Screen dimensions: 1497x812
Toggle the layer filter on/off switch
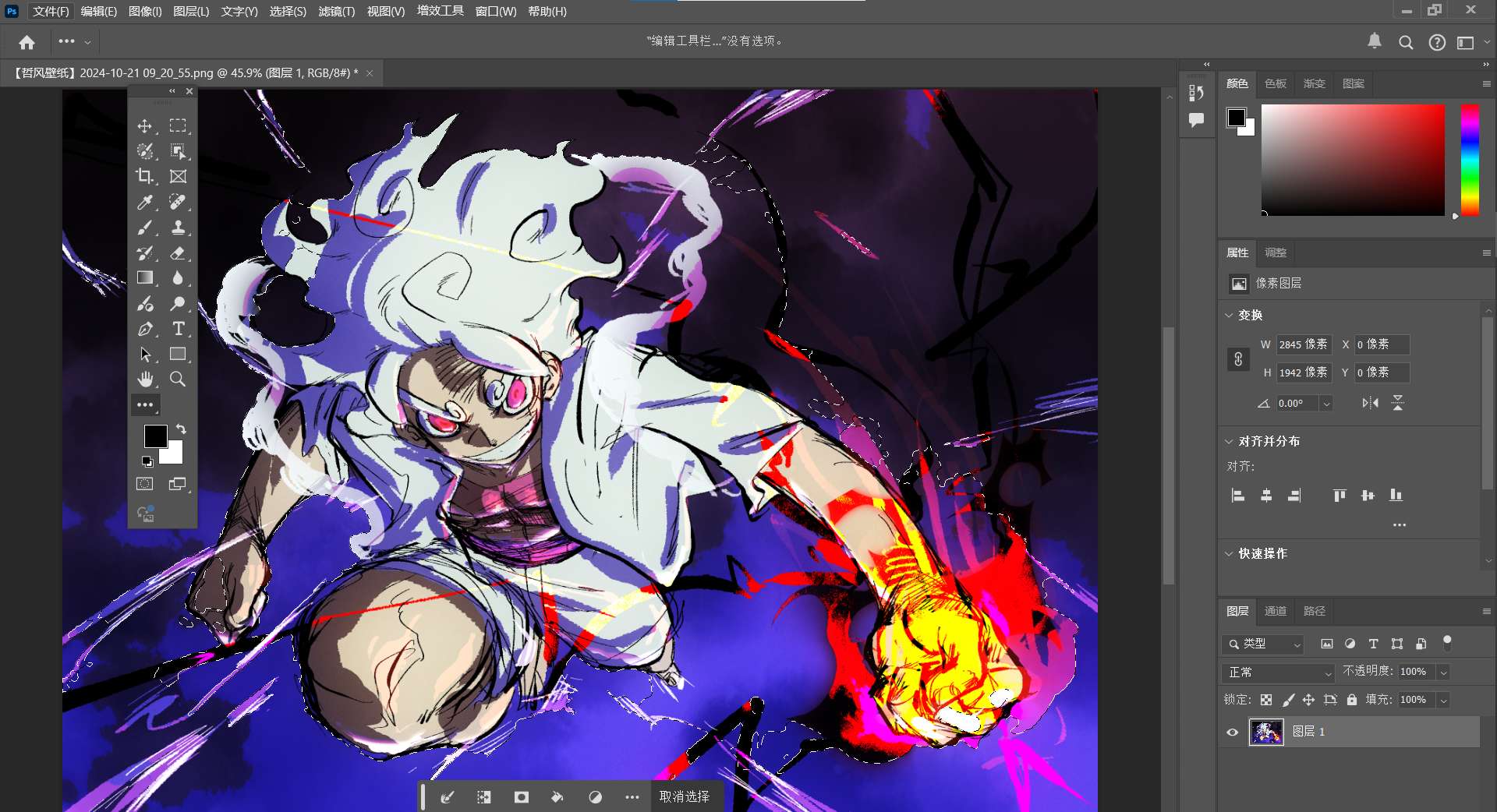(1447, 644)
